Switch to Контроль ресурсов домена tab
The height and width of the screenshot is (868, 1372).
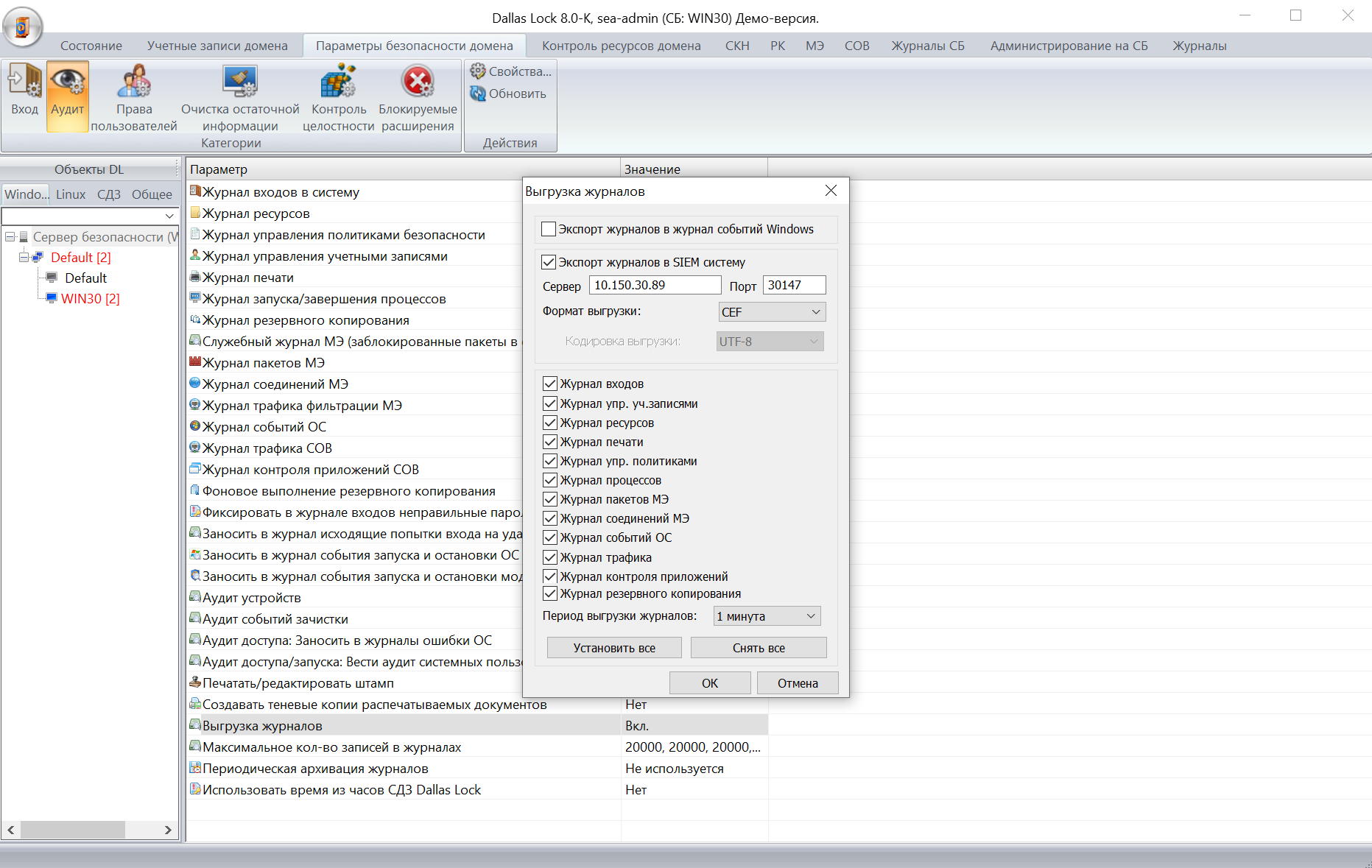coord(621,46)
